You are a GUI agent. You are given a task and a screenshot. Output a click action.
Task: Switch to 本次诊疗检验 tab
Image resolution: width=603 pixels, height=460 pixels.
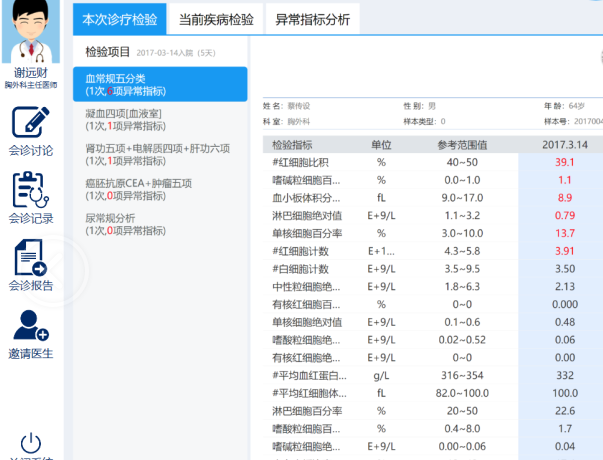(119, 19)
